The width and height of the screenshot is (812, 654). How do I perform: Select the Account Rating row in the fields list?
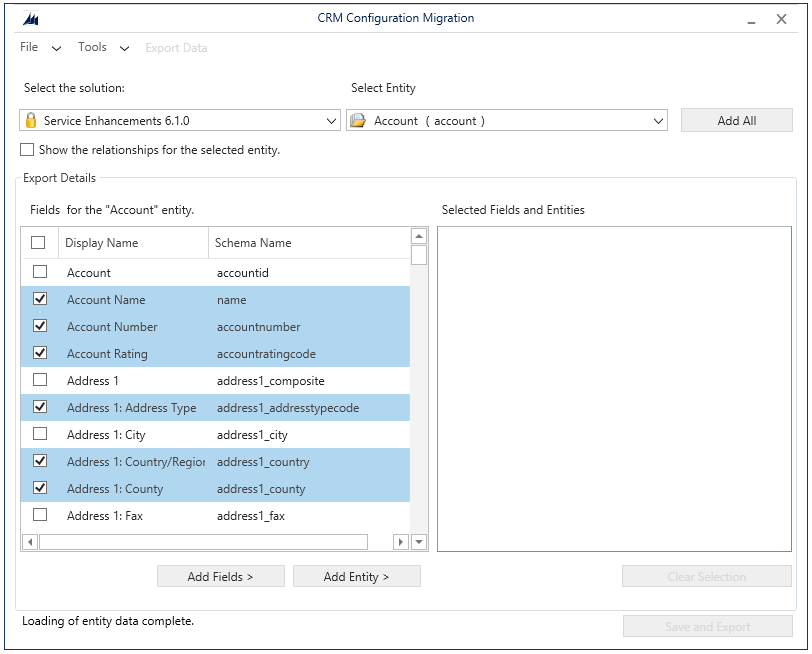pyautogui.click(x=130, y=353)
